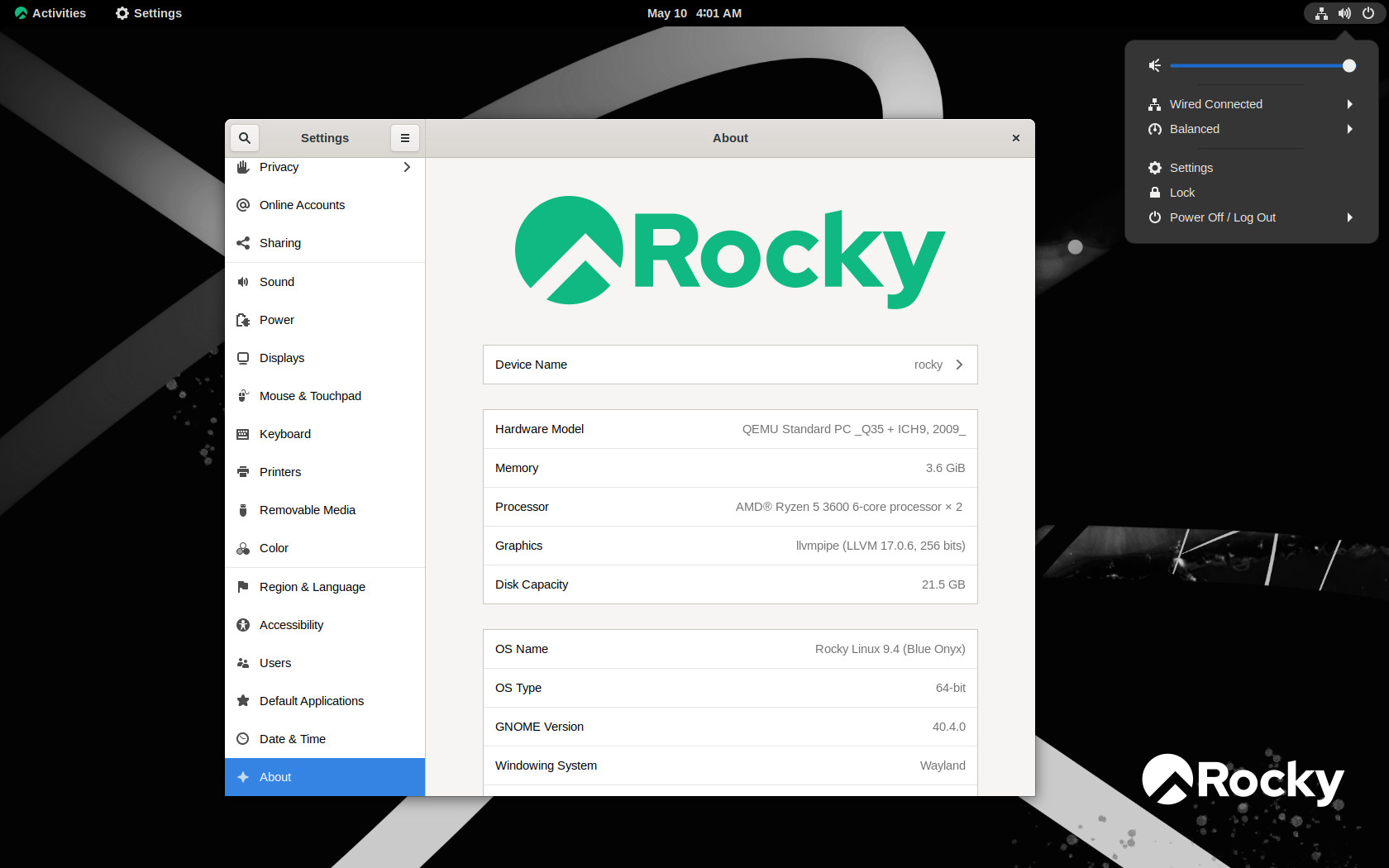This screenshot has width=1389, height=868.
Task: Click the Date & Time clock icon
Action: [243, 739]
